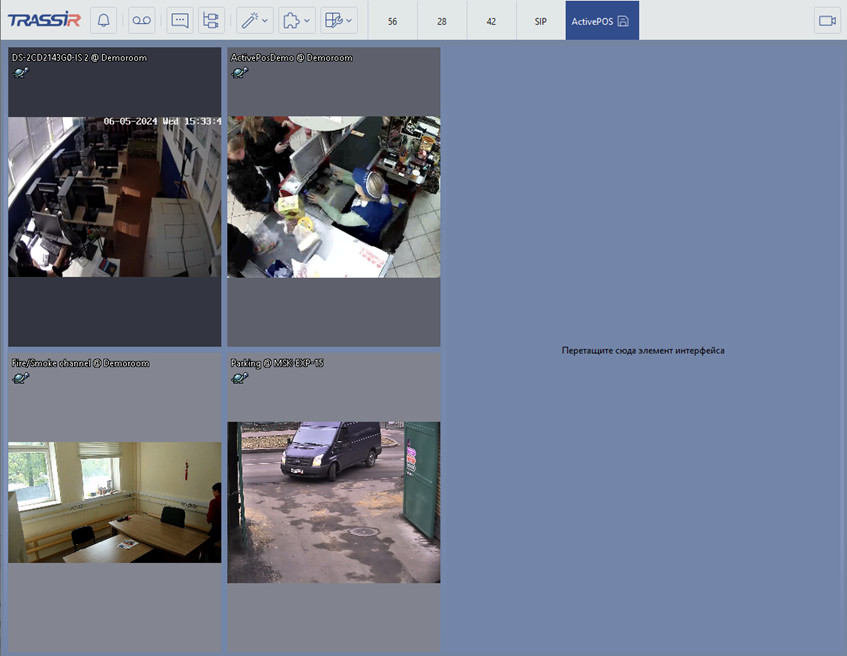This screenshot has height=656, width=847.
Task: Click satellite icon on DS-2CD2143G0-IS camera
Action: tap(20, 73)
